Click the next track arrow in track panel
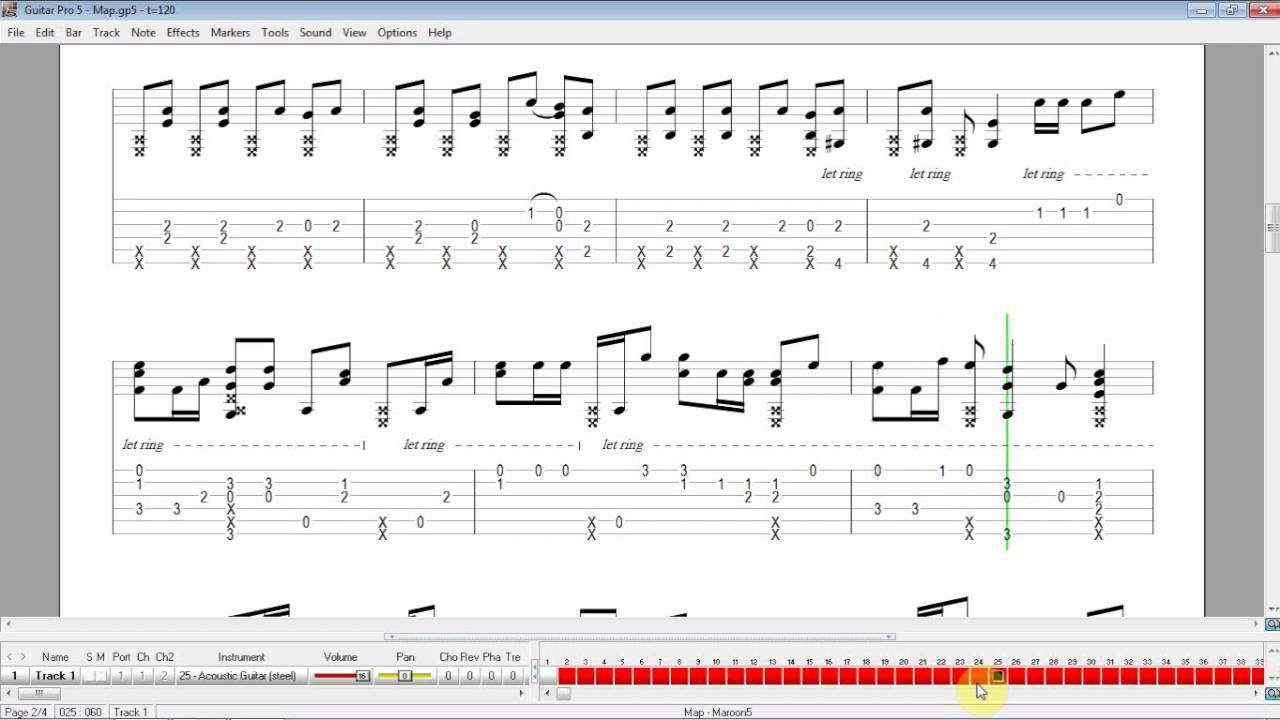This screenshot has width=1280, height=720. coord(23,657)
